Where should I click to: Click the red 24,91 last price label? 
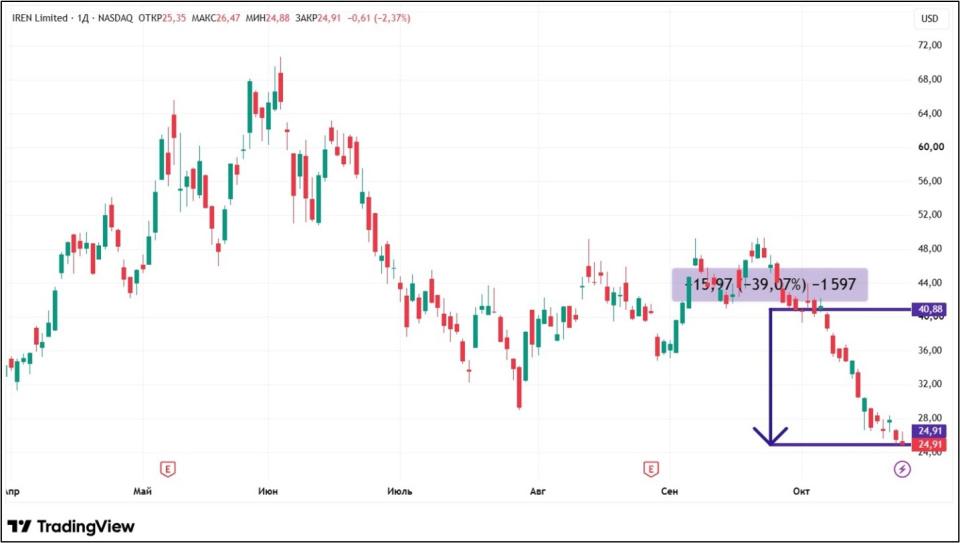point(929,444)
